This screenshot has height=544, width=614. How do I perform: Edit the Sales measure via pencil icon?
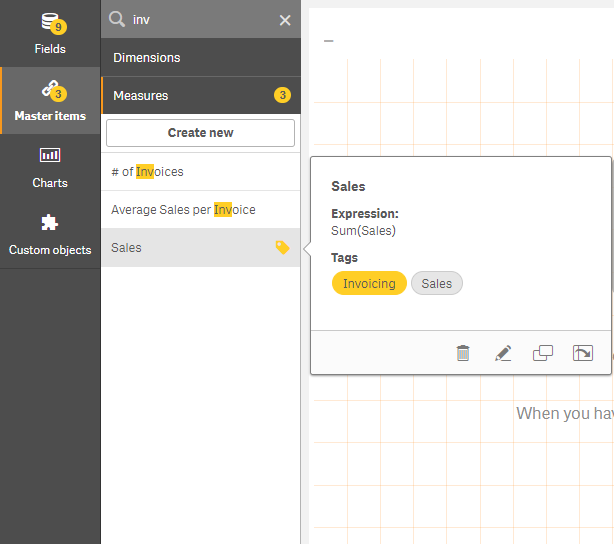503,353
